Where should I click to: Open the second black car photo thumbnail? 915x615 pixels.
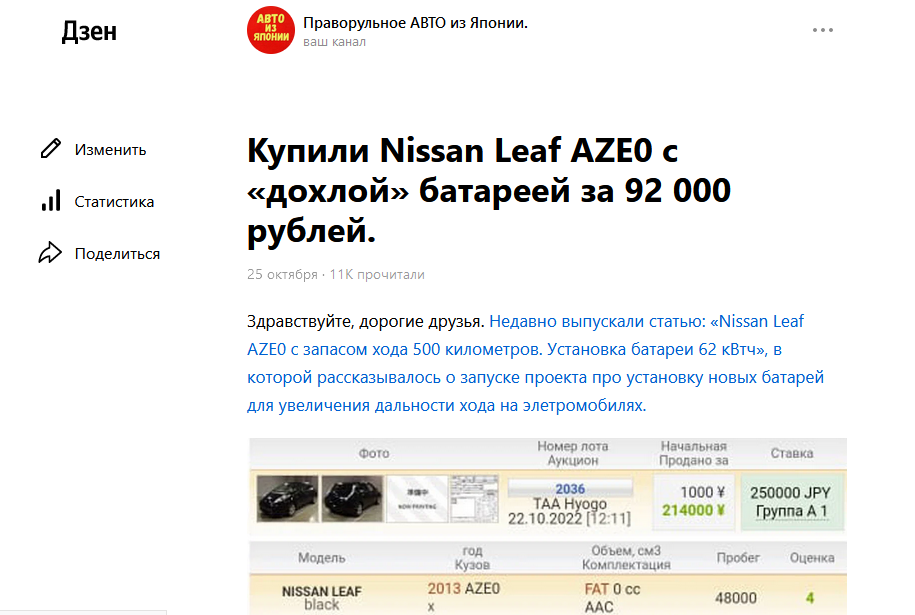[352, 498]
